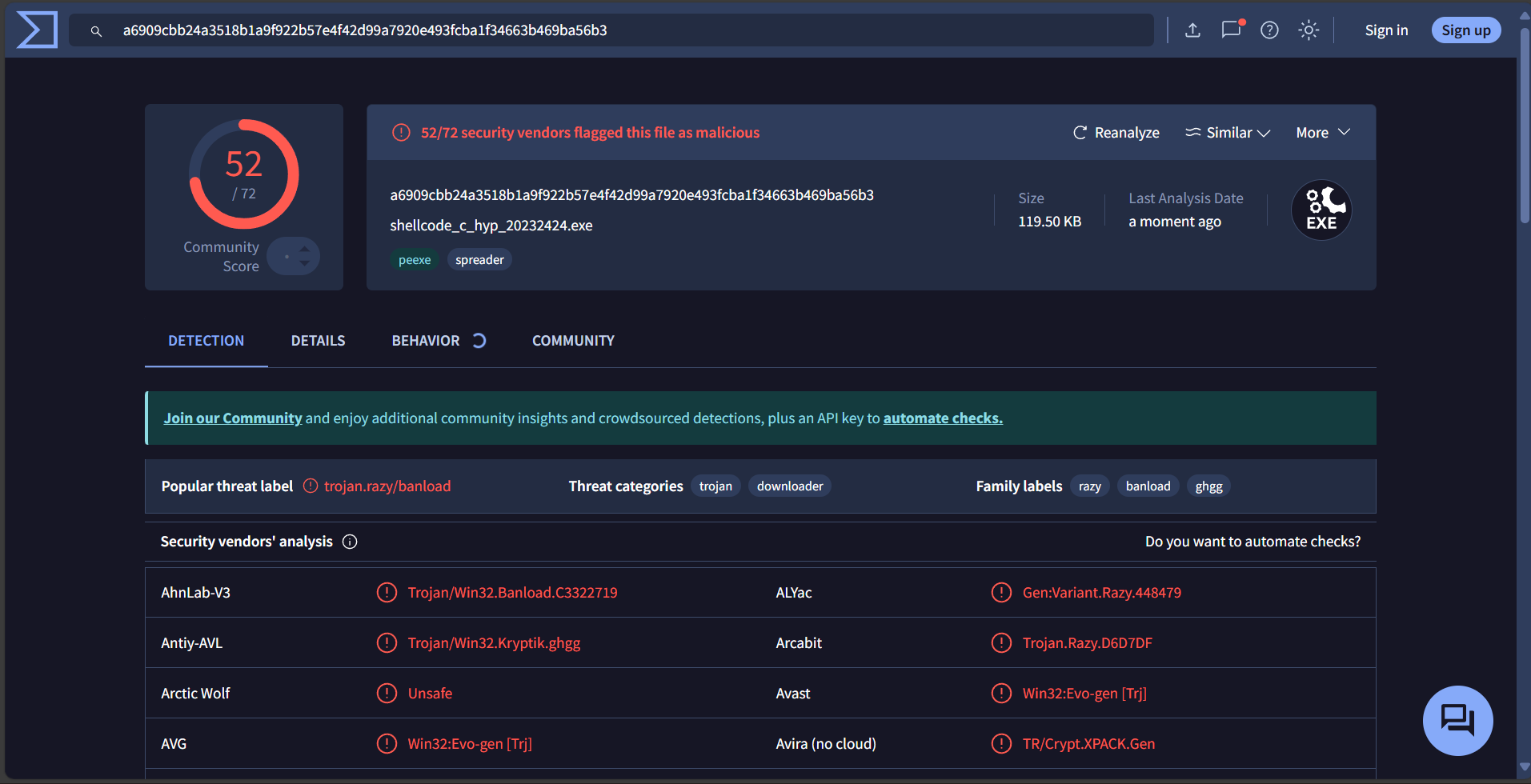
Task: Click 'Do you want to automate checks?'
Action: click(x=1252, y=542)
